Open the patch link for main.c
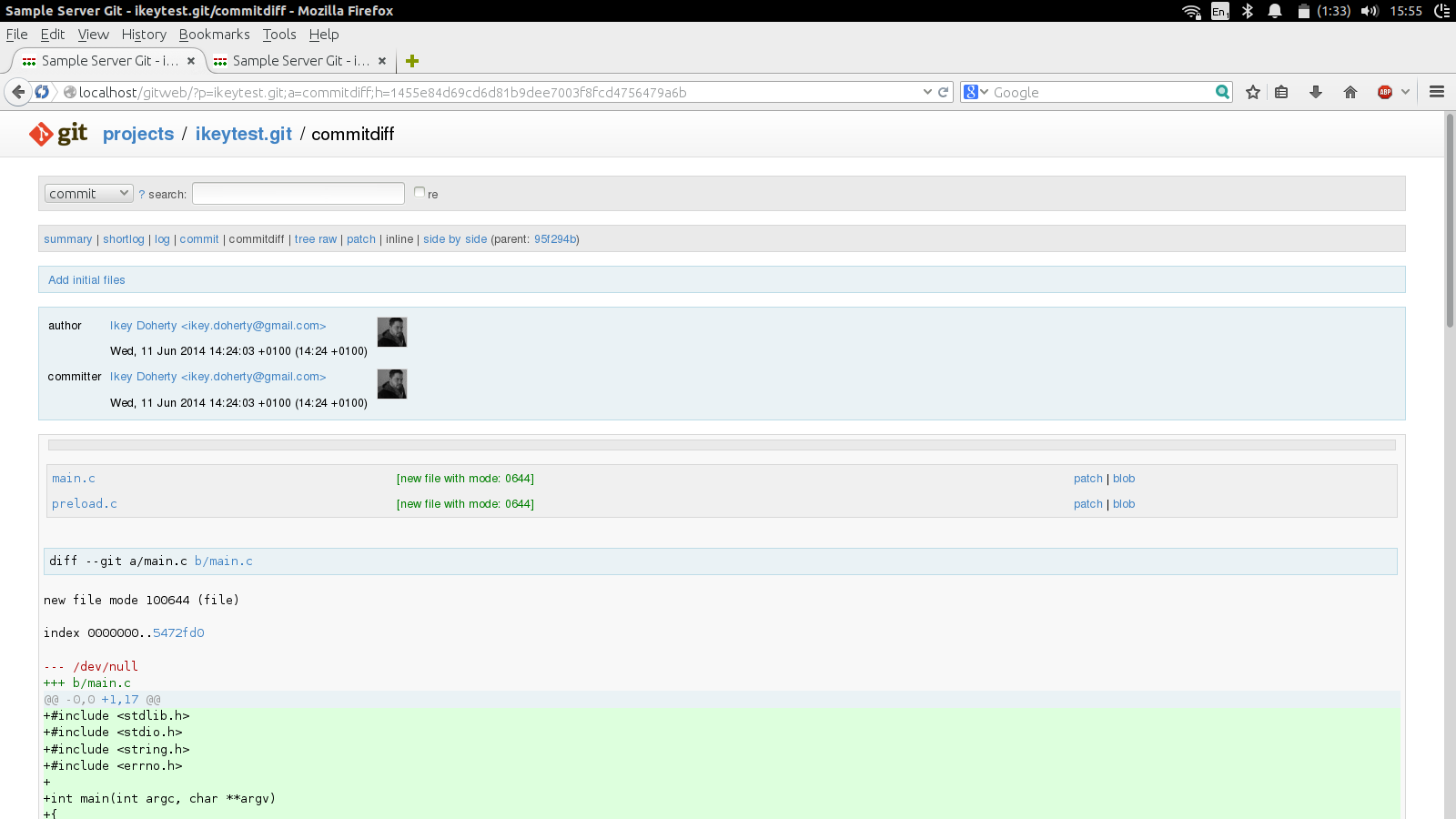 (1087, 479)
